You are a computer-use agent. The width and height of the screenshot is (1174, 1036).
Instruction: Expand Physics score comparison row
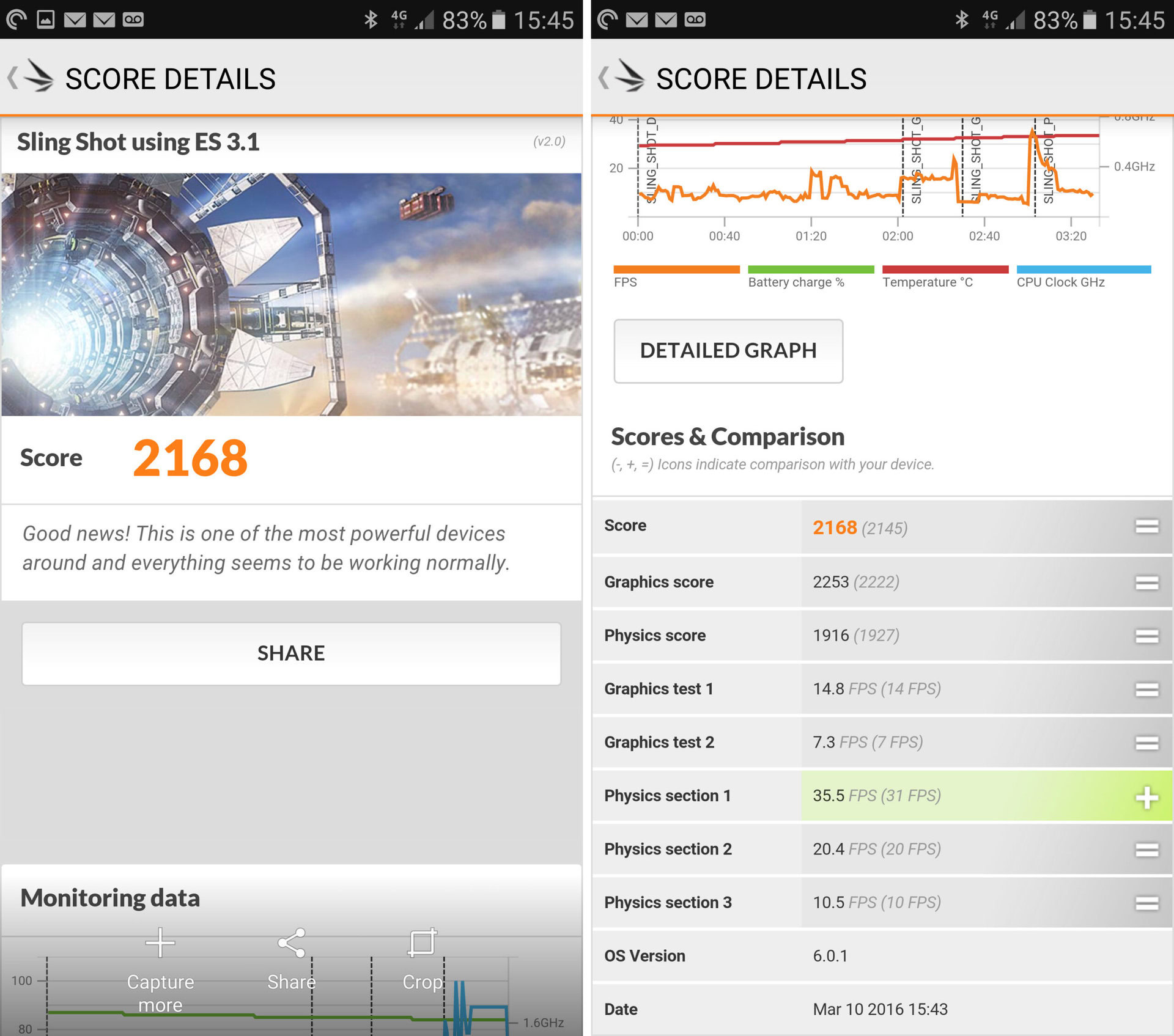[1146, 636]
